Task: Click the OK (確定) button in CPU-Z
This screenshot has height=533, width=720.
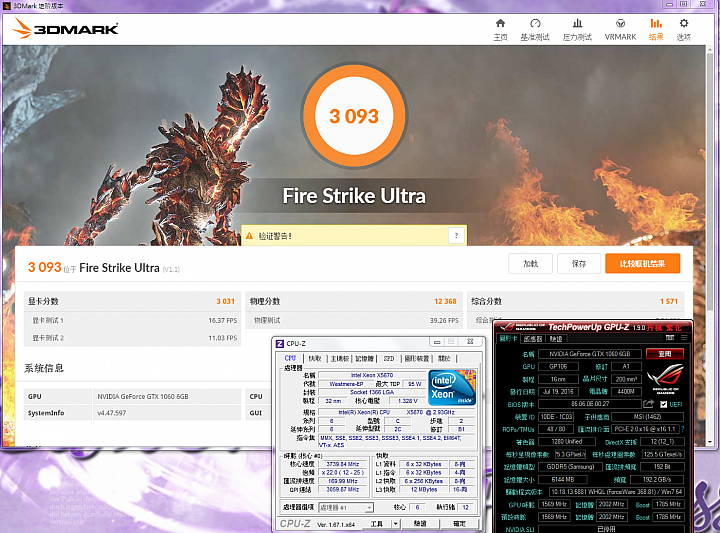Action: [459, 523]
